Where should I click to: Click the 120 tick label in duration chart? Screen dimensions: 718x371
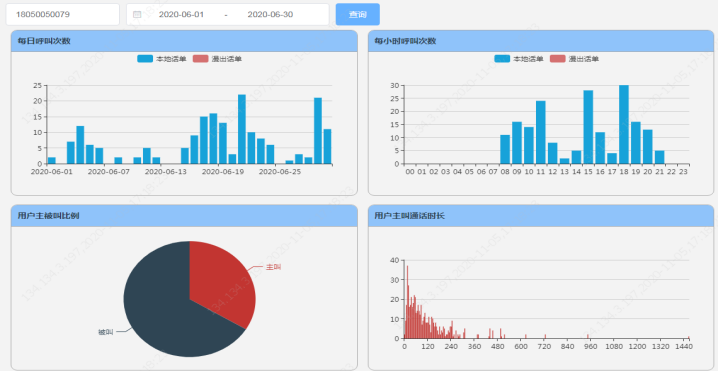pos(427,346)
